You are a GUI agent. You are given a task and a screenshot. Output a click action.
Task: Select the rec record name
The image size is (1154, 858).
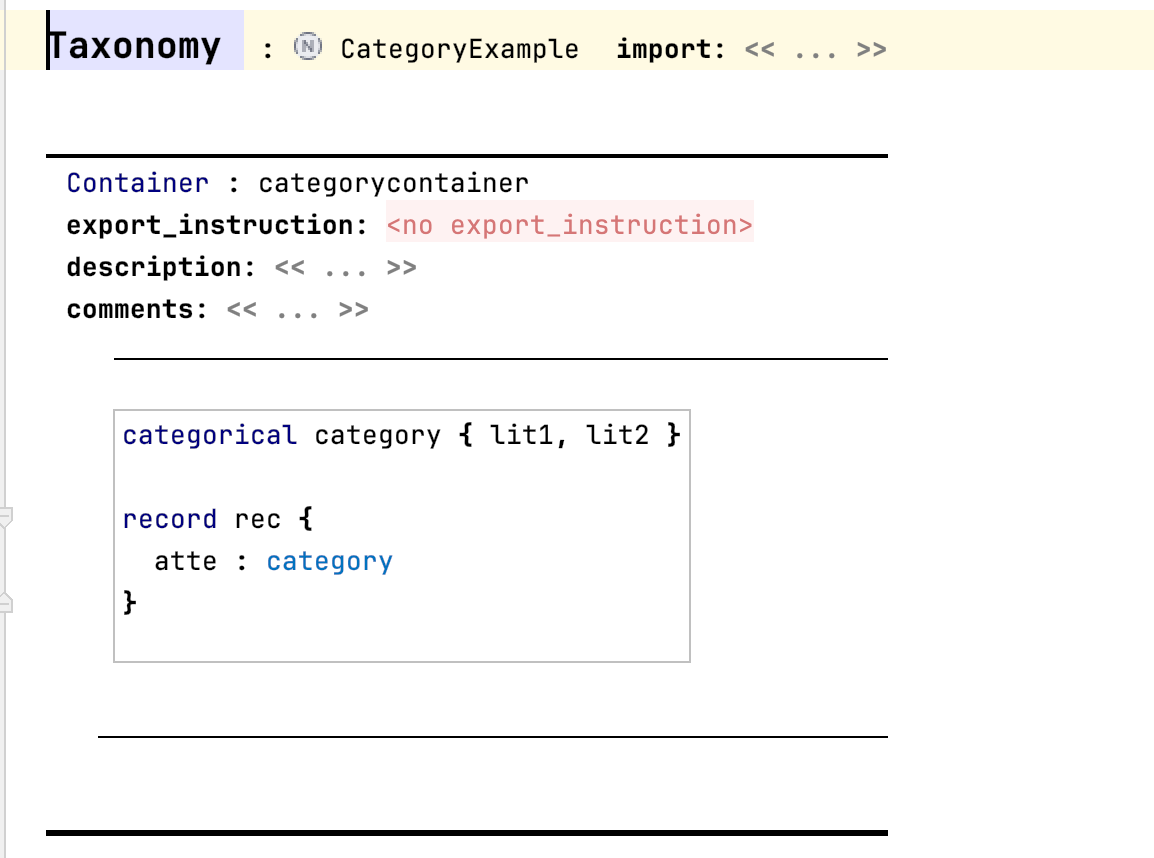pyautogui.click(x=259, y=518)
